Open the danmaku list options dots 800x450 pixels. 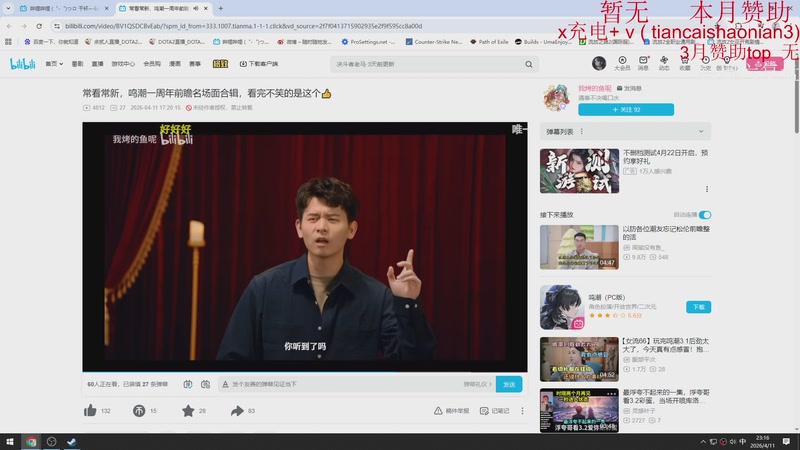[x=582, y=132]
